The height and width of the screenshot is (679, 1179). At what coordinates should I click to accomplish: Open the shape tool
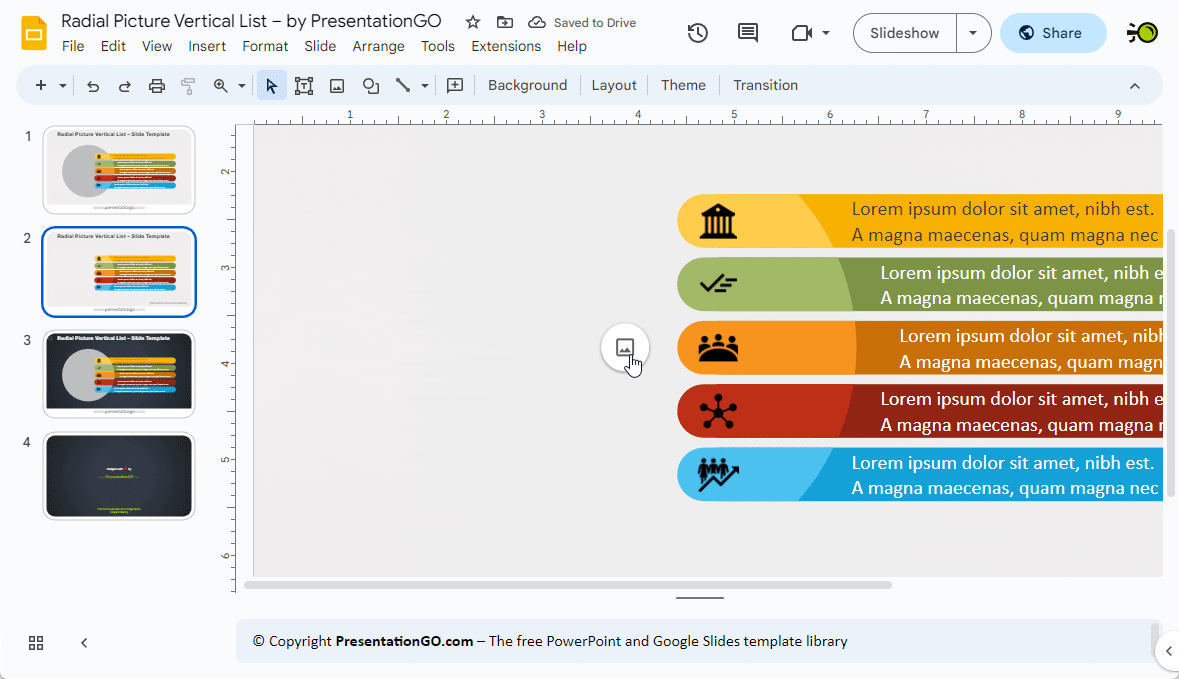tap(371, 86)
